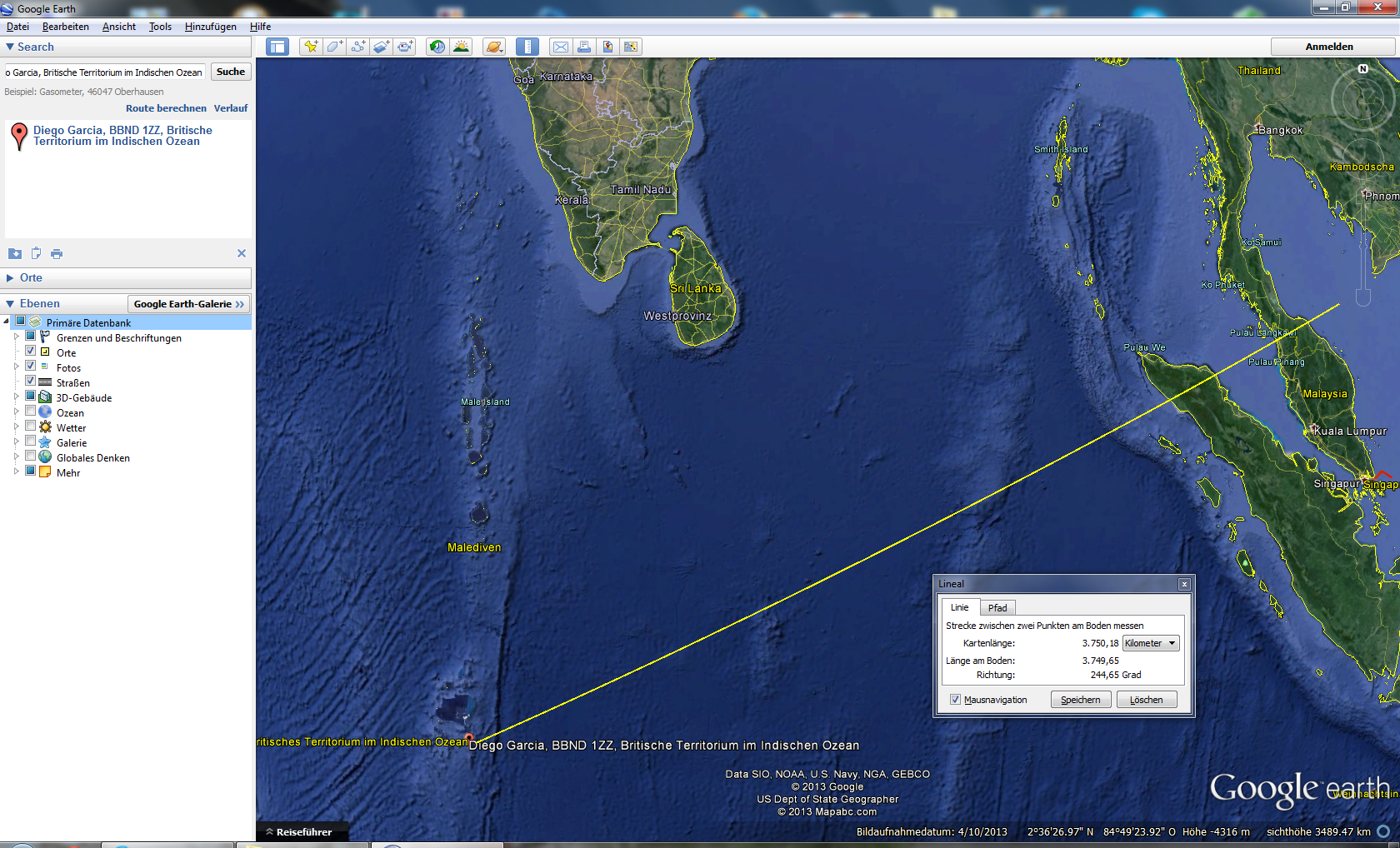Open the planet switcher (Saturn) icon

point(494,47)
